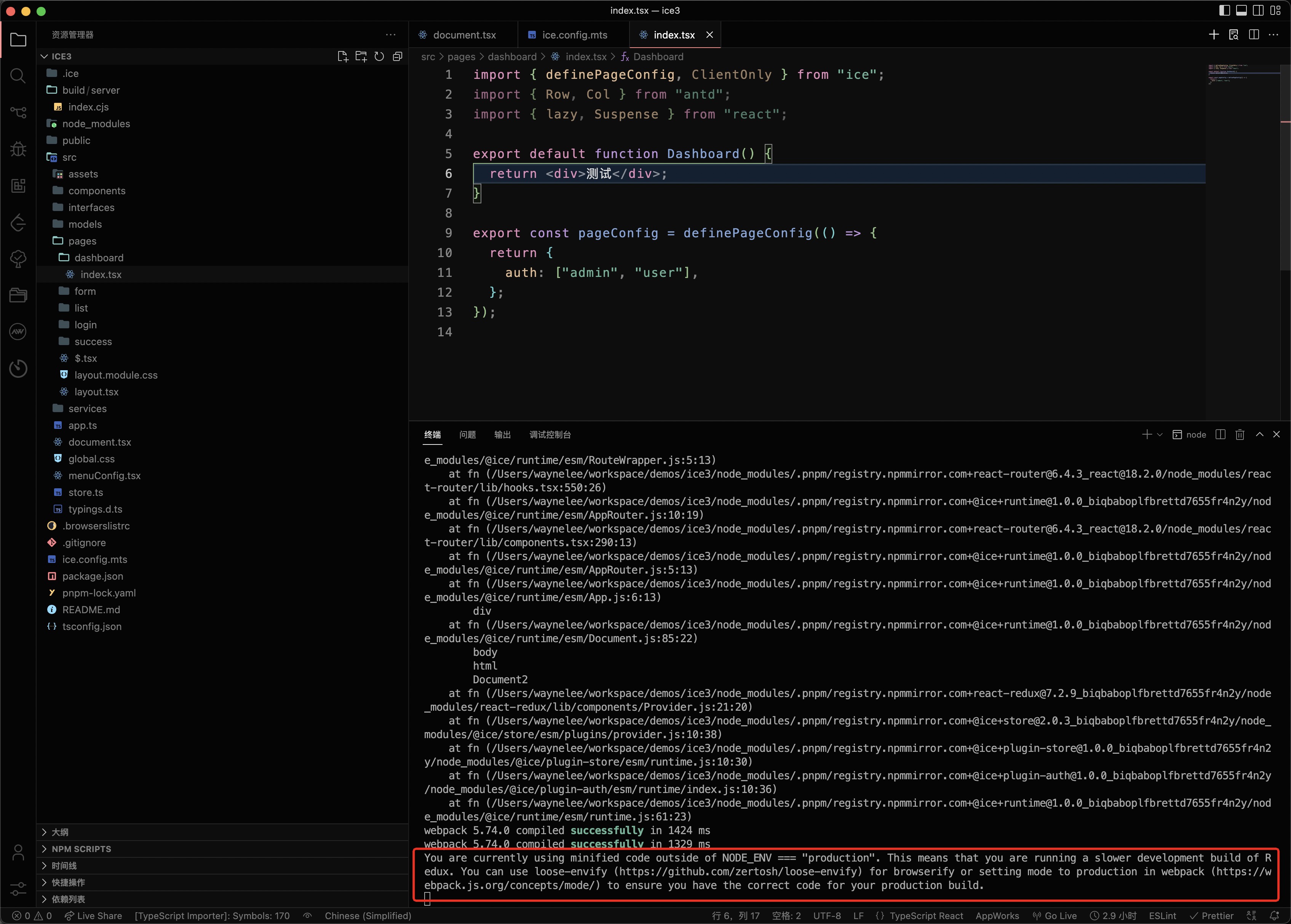This screenshot has width=1291, height=924.
Task: Select the 问题 problems panel tab
Action: point(468,435)
